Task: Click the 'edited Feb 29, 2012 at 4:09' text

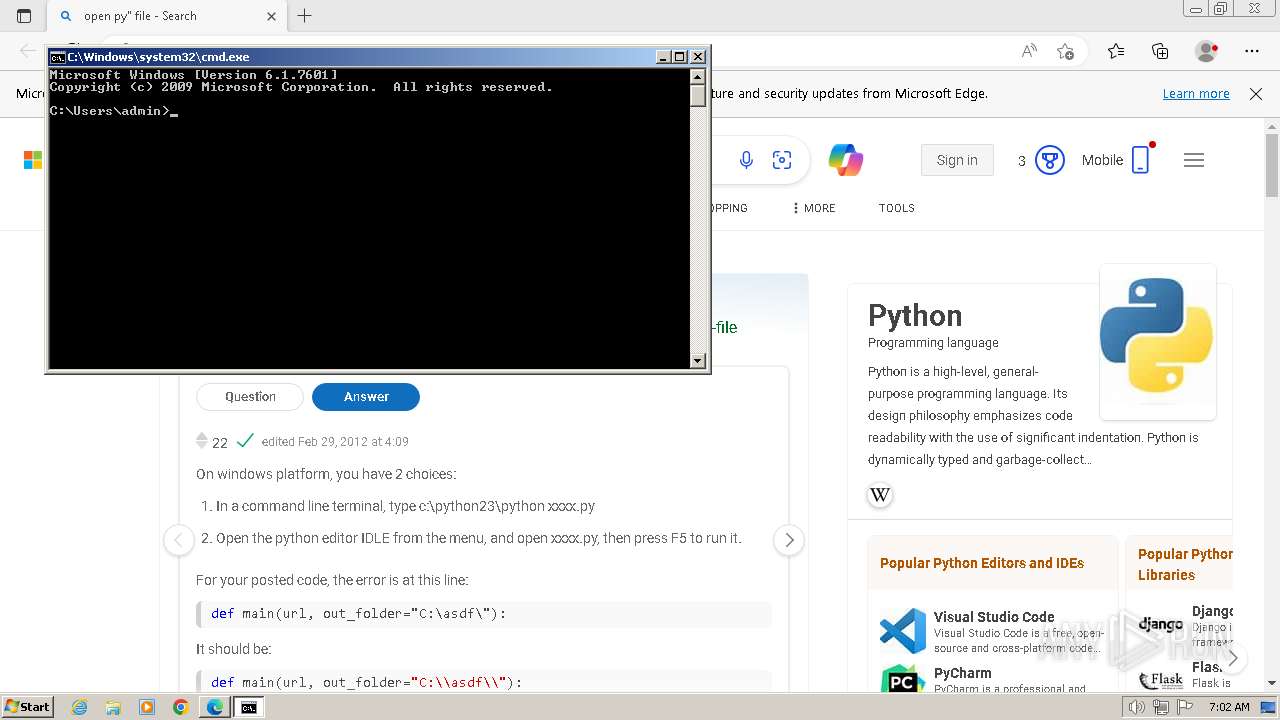Action: [335, 441]
